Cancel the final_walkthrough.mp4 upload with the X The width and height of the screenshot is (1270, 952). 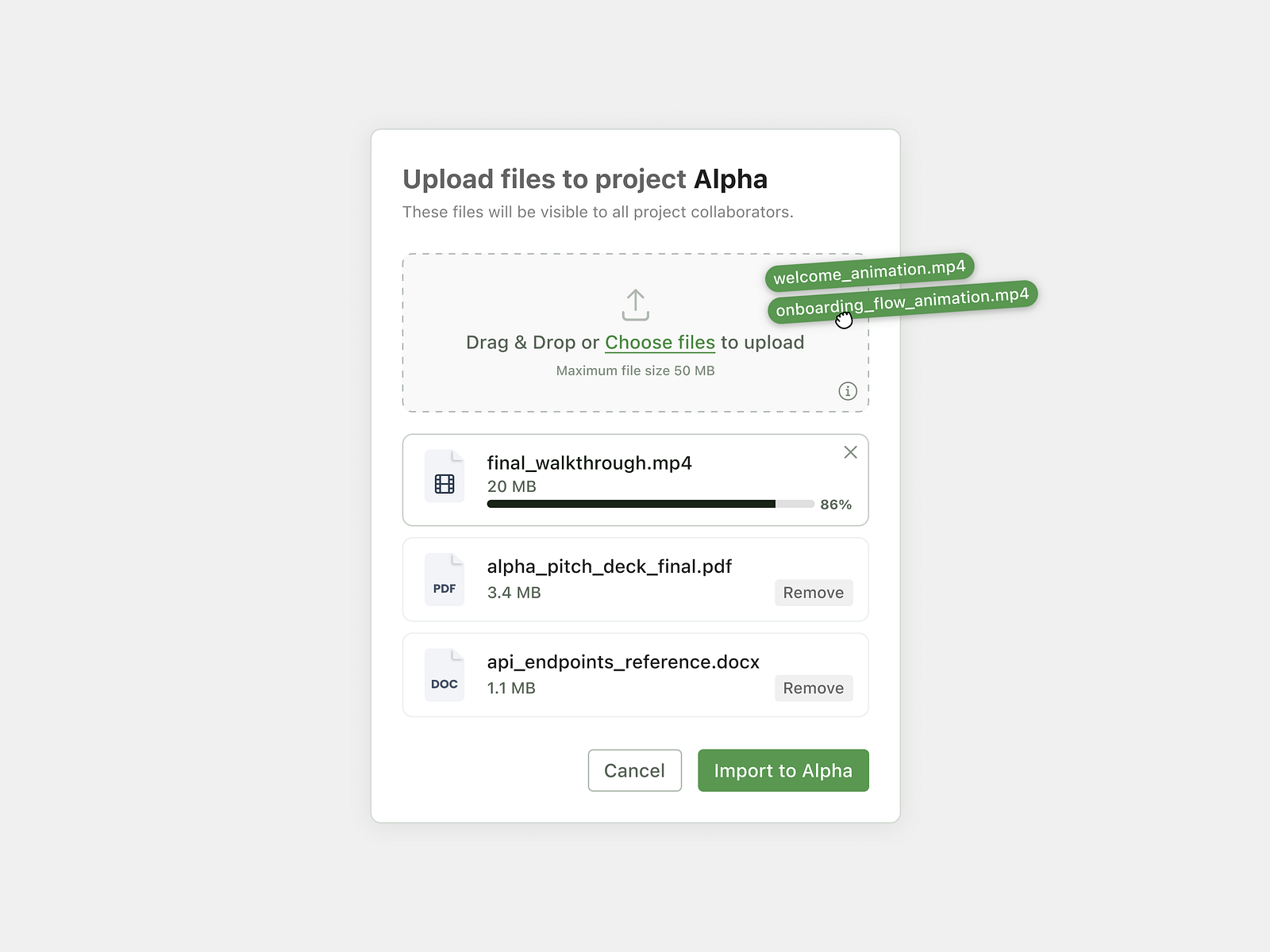point(850,452)
